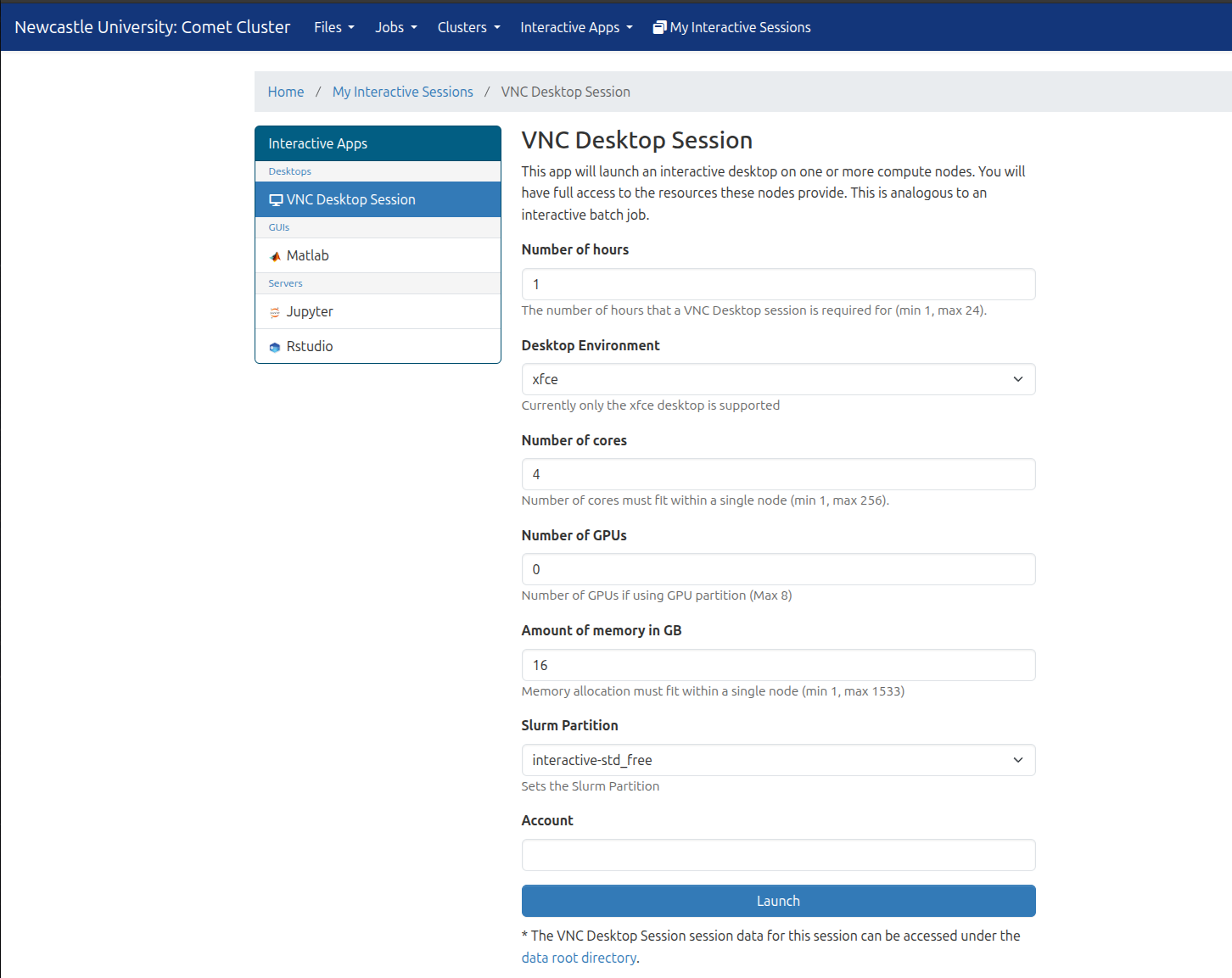Open the Interactive Apps navbar menu

pos(576,27)
